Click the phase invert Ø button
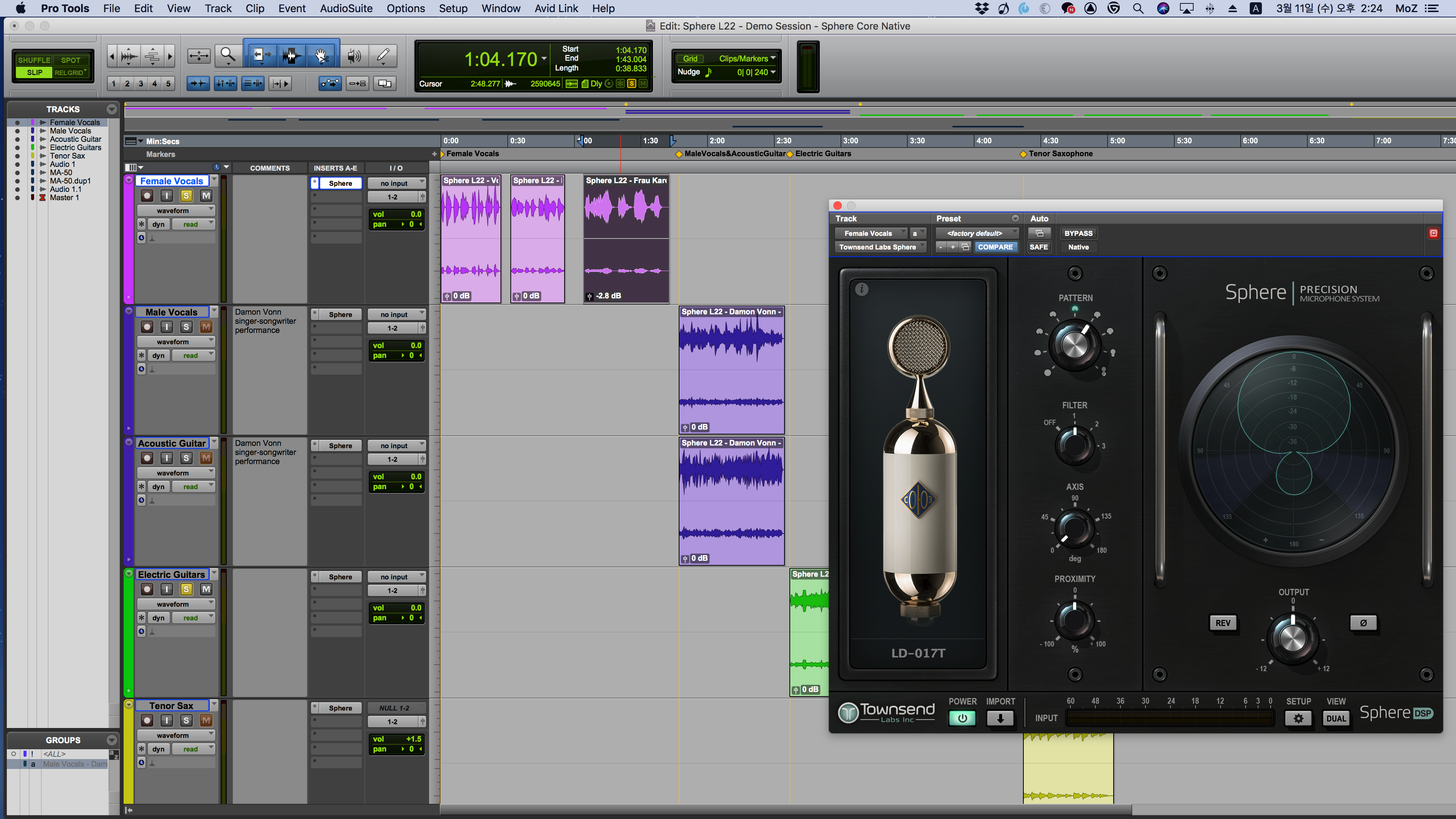This screenshot has height=819, width=1456. (1363, 623)
